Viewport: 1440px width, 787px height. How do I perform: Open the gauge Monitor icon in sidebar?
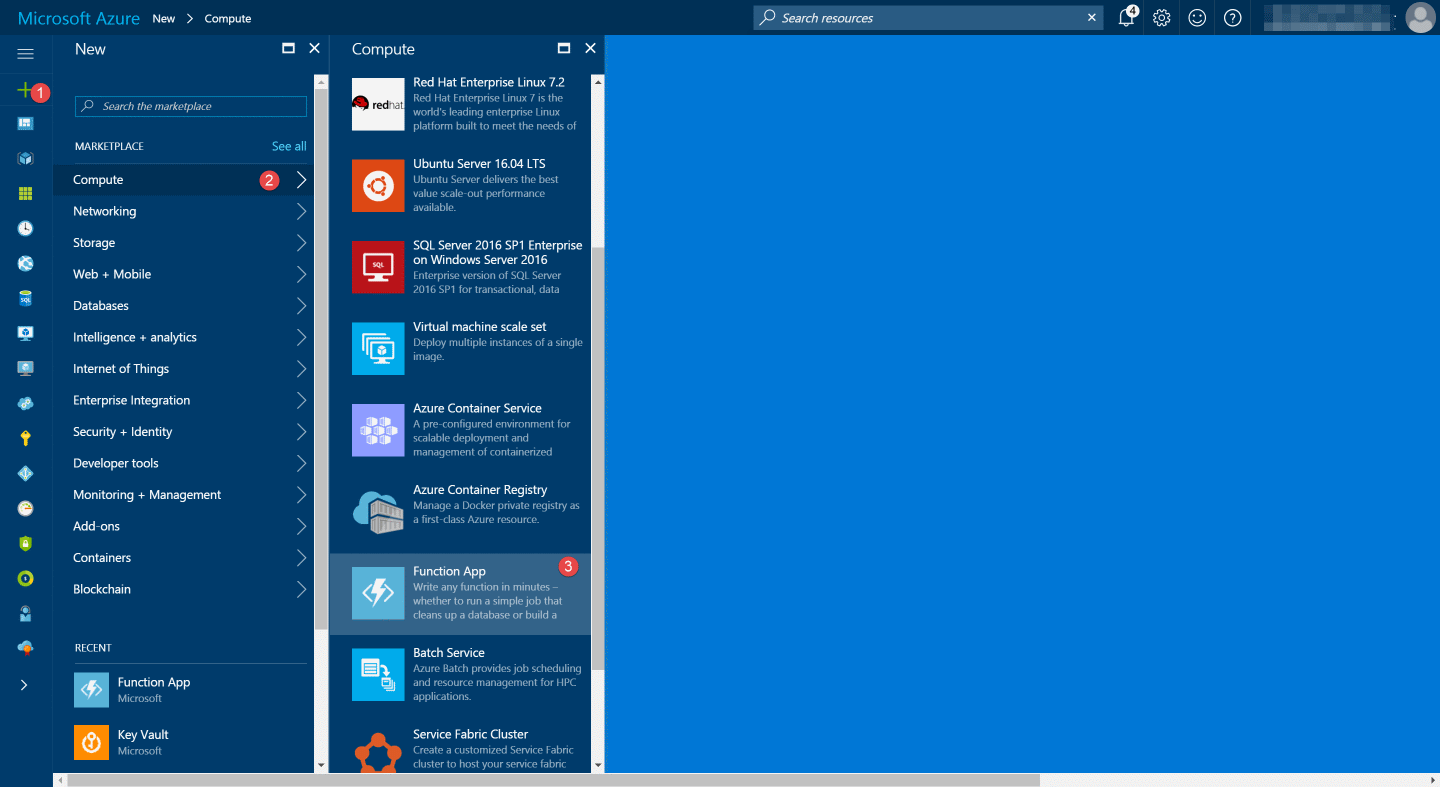[25, 508]
